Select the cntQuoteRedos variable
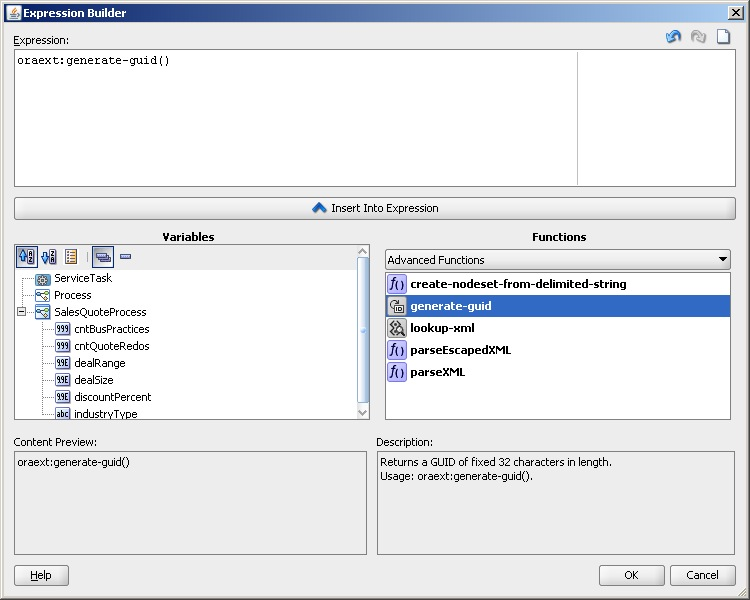The image size is (750, 600). 111,346
